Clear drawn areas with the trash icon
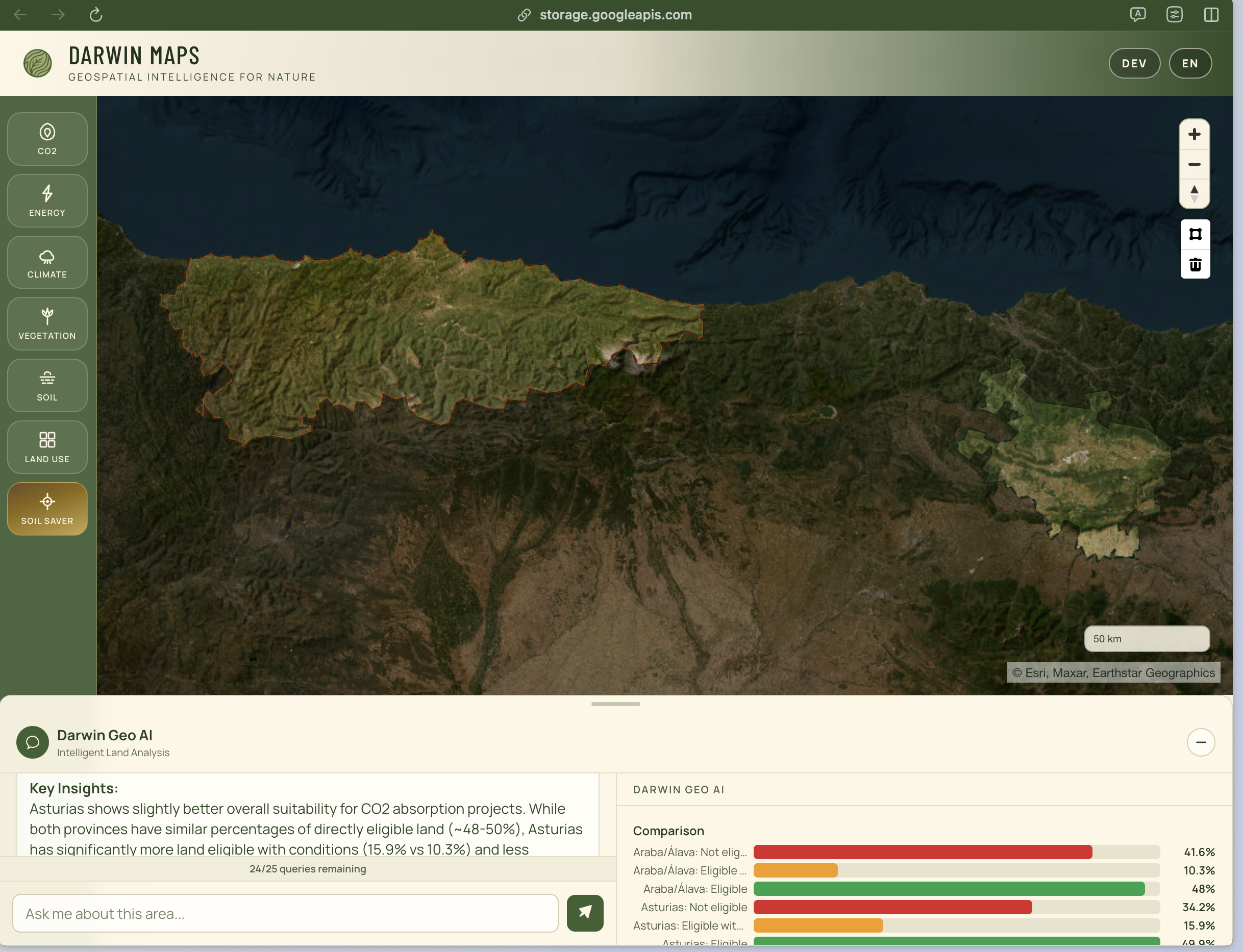This screenshot has height=952, width=1243. tap(1195, 264)
